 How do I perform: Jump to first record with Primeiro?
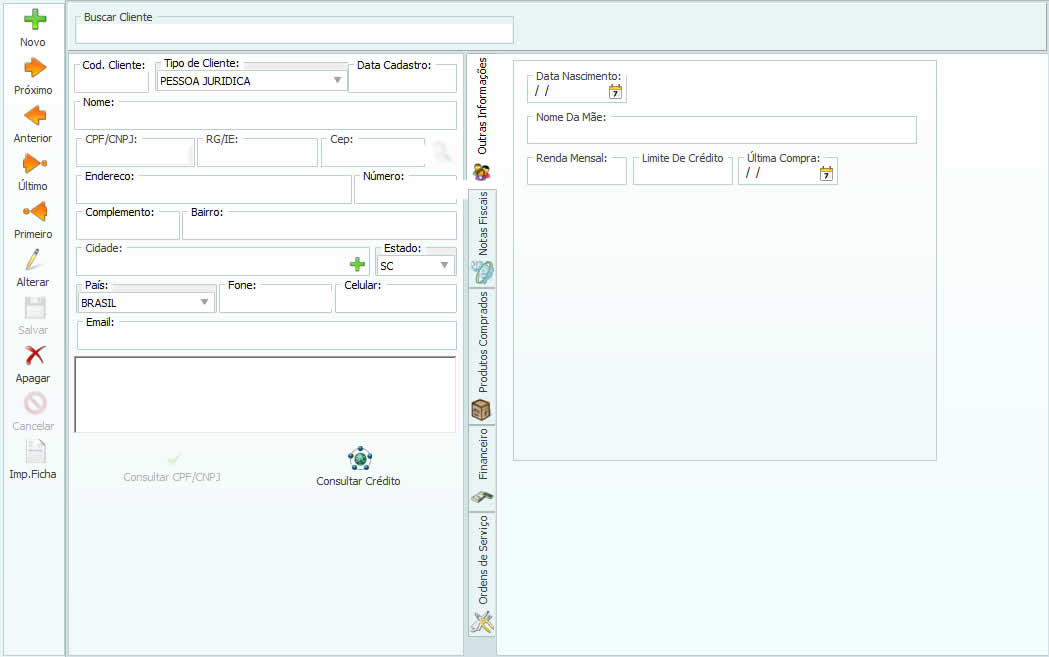(x=34, y=212)
